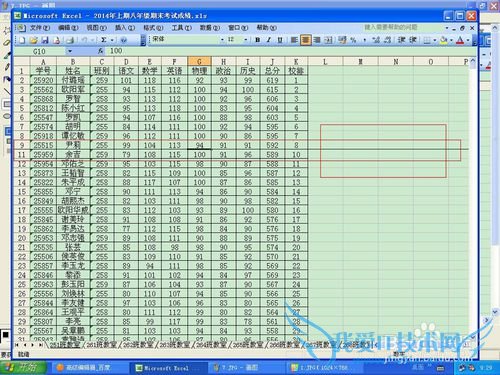The height and width of the screenshot is (375, 500).
Task: Open the 帮助 (Help) menu
Action: [x=266, y=28]
